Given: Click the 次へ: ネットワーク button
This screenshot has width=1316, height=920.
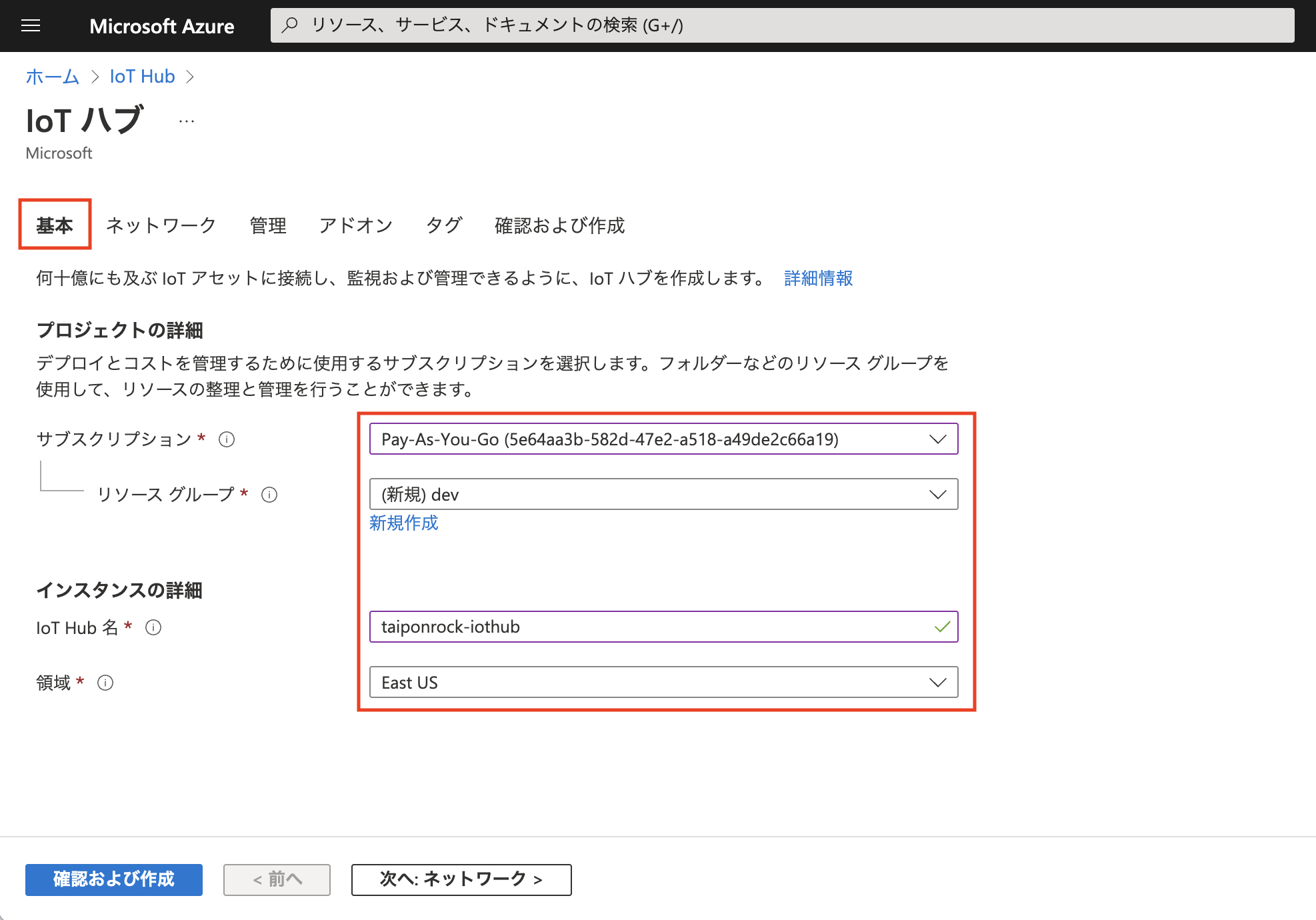Looking at the screenshot, I should (x=461, y=879).
